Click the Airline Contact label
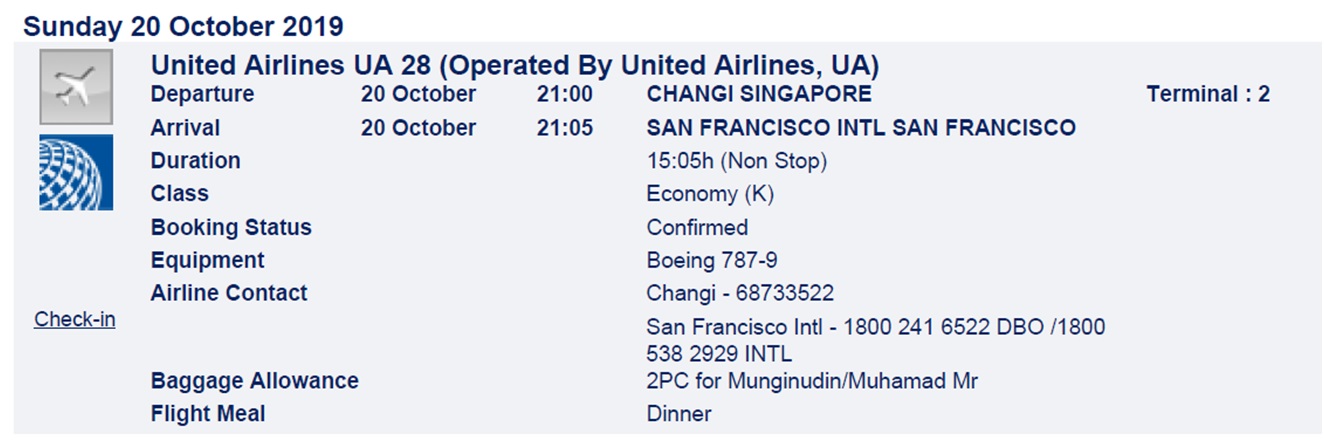The width and height of the screenshot is (1324, 440). [x=229, y=293]
